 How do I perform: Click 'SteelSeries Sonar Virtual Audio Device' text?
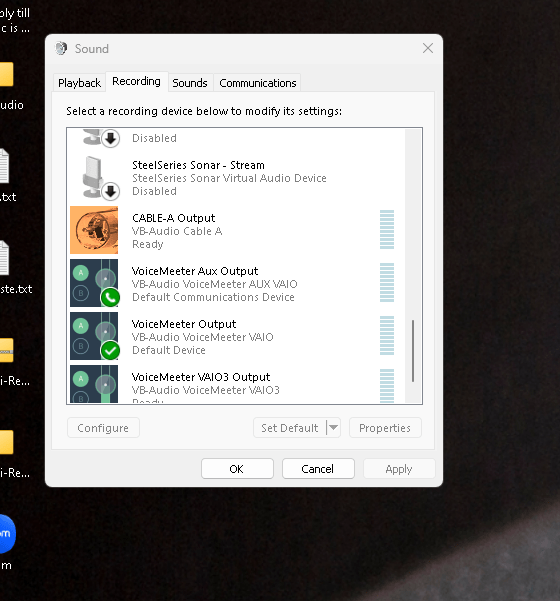point(229,178)
